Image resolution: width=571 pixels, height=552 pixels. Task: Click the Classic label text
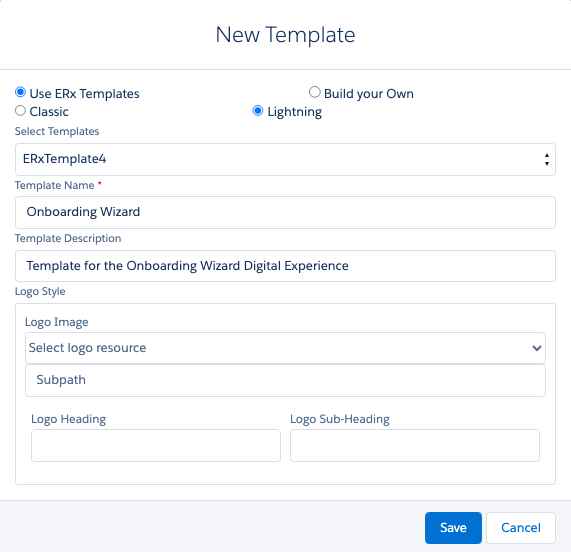pos(49,111)
